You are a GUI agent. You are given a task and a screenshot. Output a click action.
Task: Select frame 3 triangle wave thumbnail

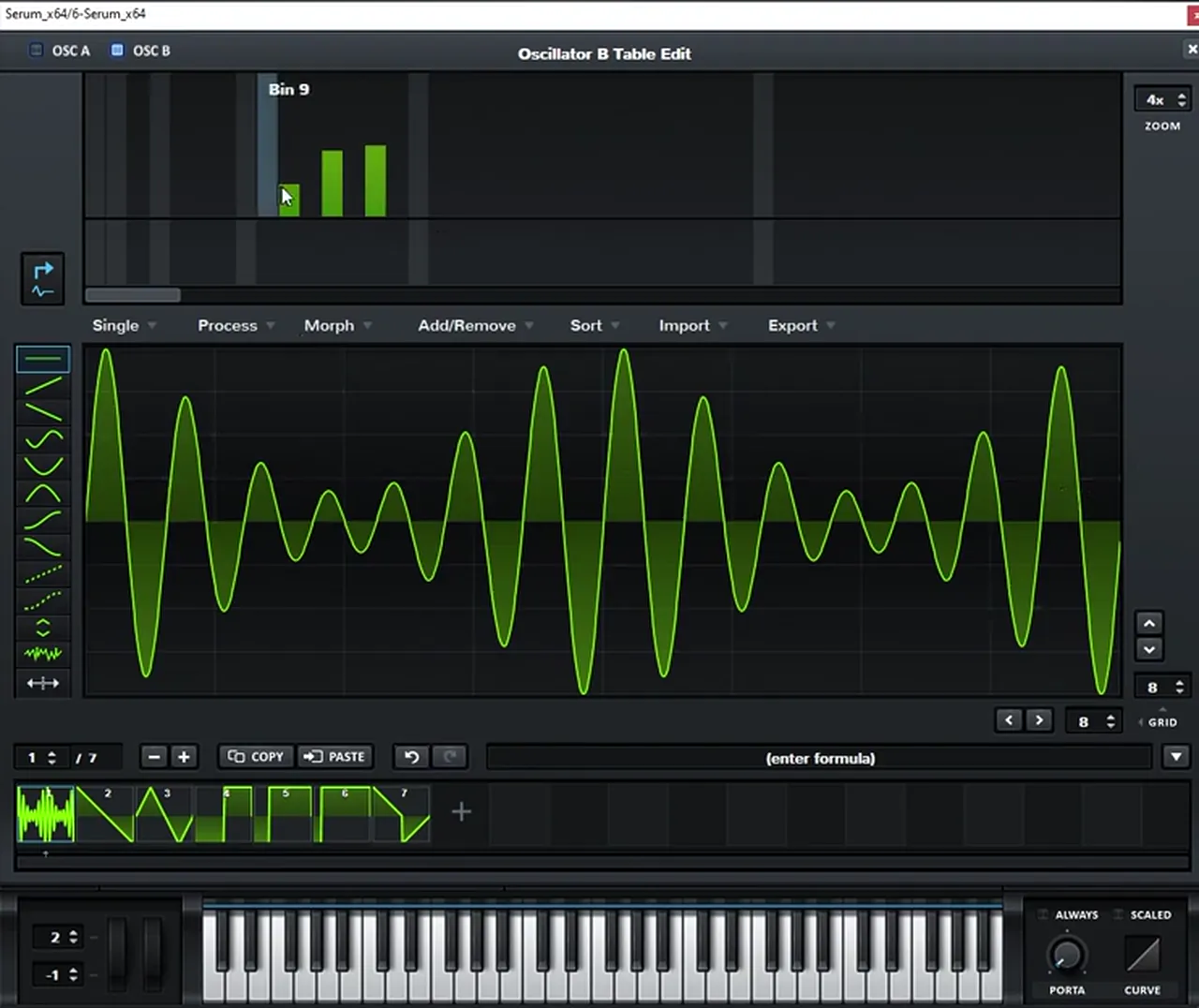164,814
